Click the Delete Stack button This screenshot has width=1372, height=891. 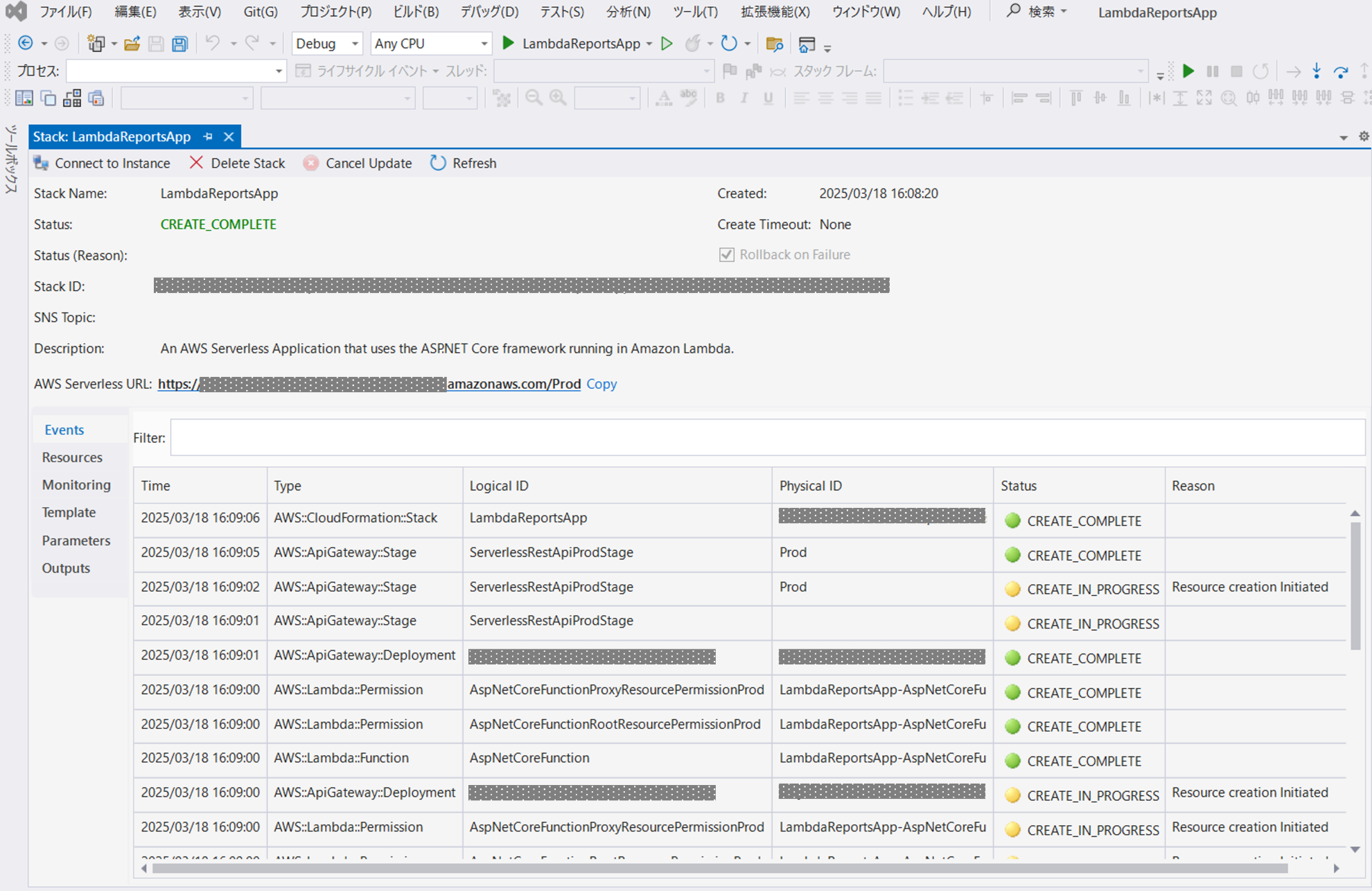(x=237, y=163)
